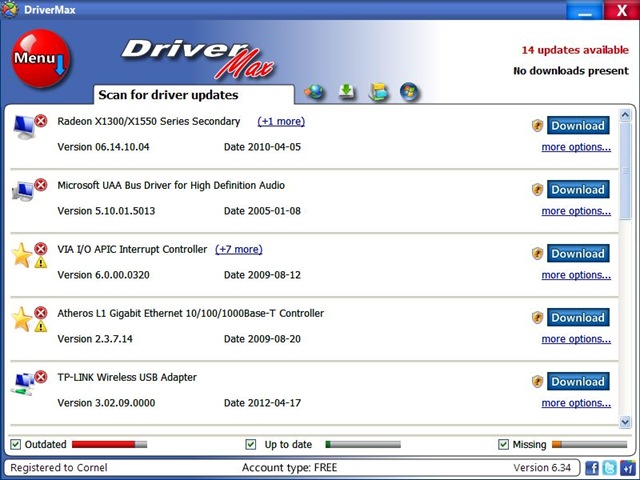Click the orange Missing progress bar
The height and width of the screenshot is (480, 640).
tap(589, 444)
